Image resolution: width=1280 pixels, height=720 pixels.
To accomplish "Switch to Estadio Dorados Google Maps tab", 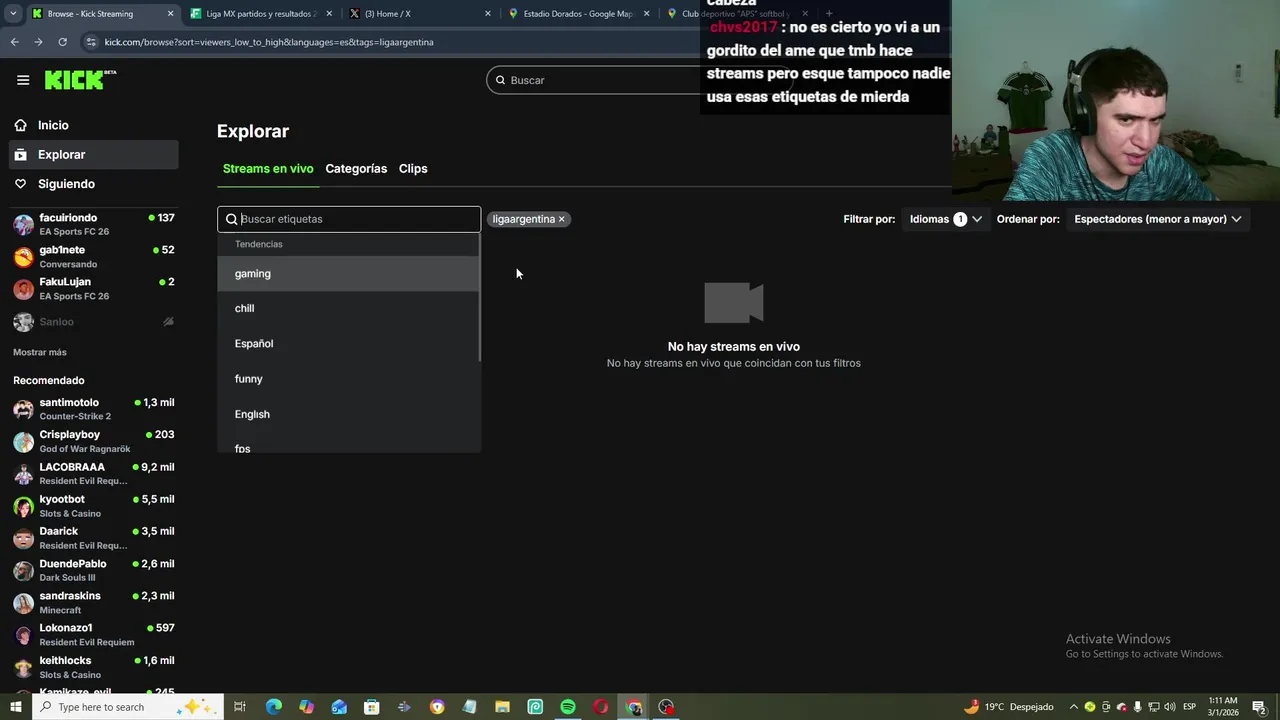I will click(x=578, y=14).
